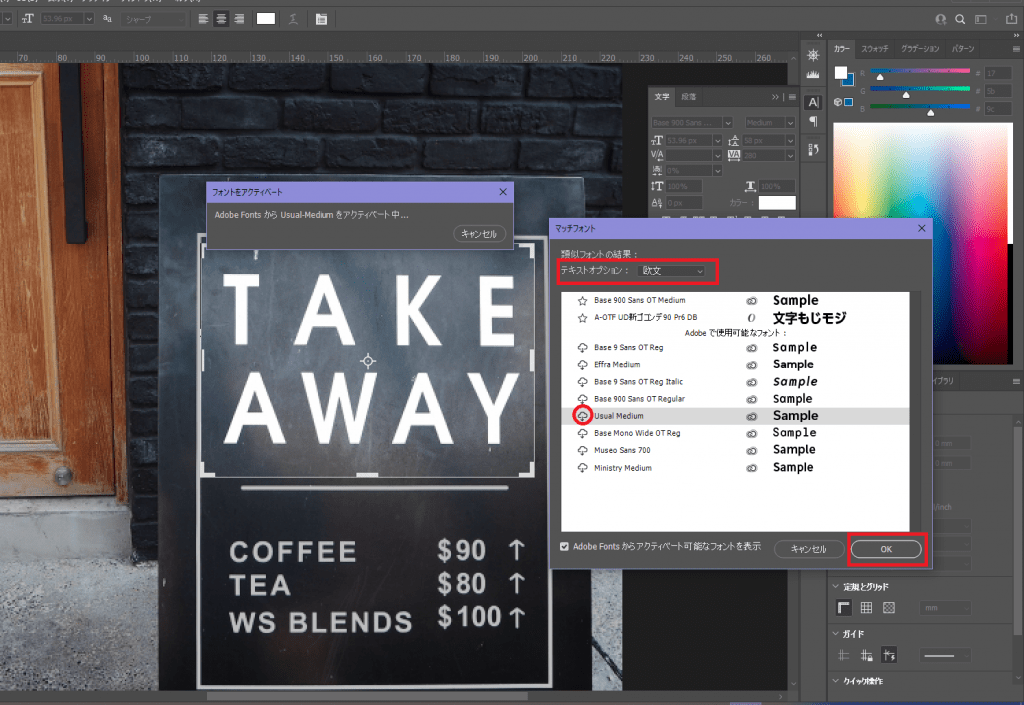Open the text option dropdown showing 欧文
This screenshot has width=1024, height=705.
click(673, 271)
